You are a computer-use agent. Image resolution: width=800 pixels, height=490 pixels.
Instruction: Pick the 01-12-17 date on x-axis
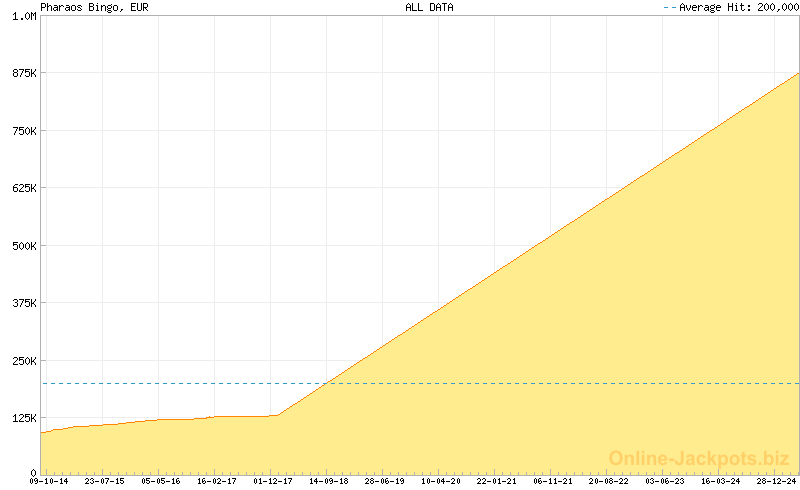pos(273,481)
